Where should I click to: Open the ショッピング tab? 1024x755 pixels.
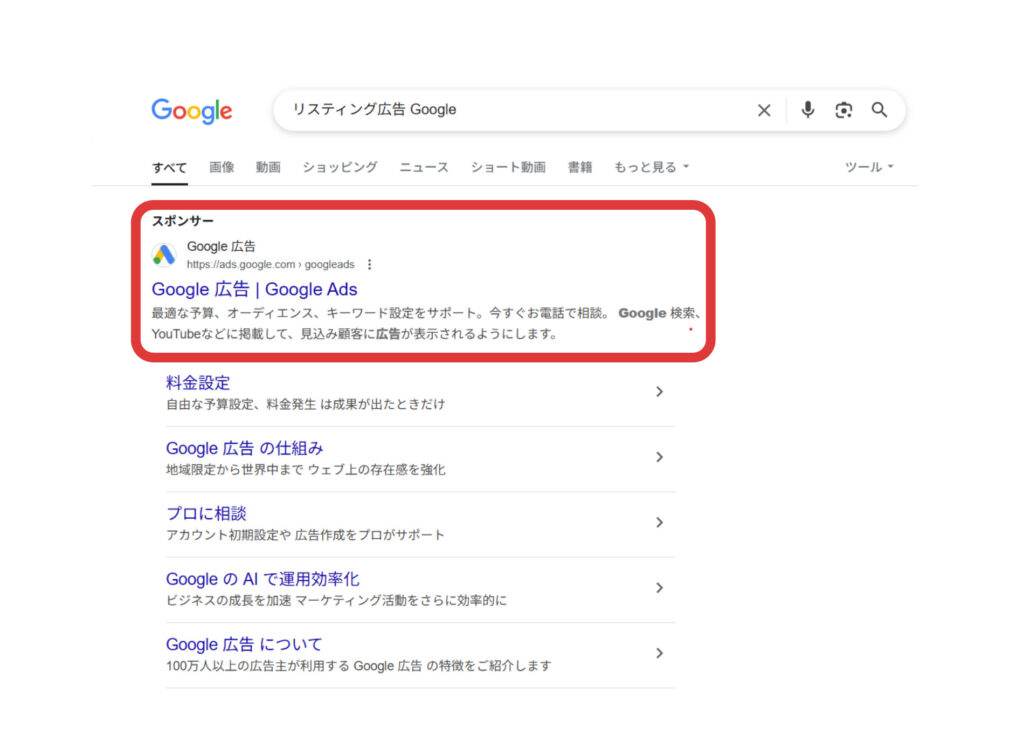point(340,167)
